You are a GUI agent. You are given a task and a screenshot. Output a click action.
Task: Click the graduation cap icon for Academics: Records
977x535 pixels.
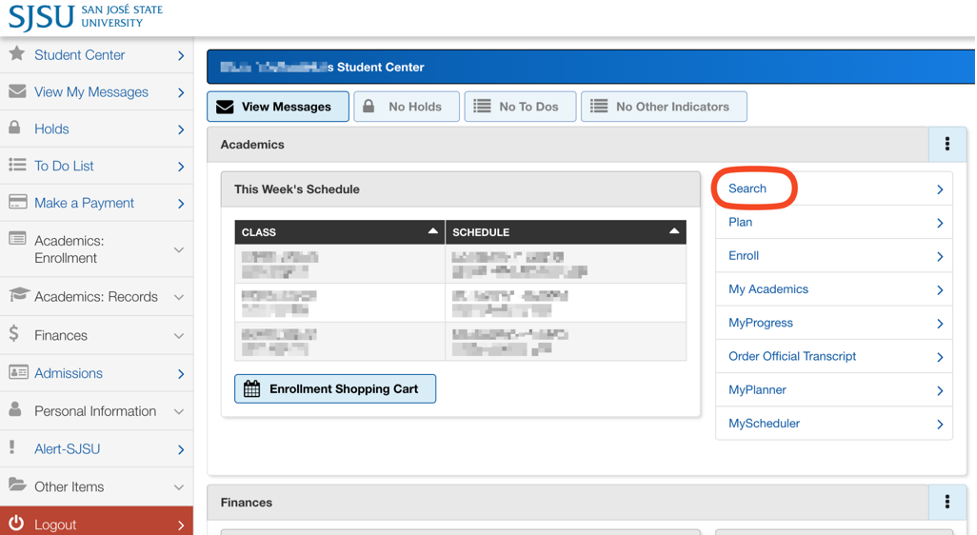coord(18,296)
